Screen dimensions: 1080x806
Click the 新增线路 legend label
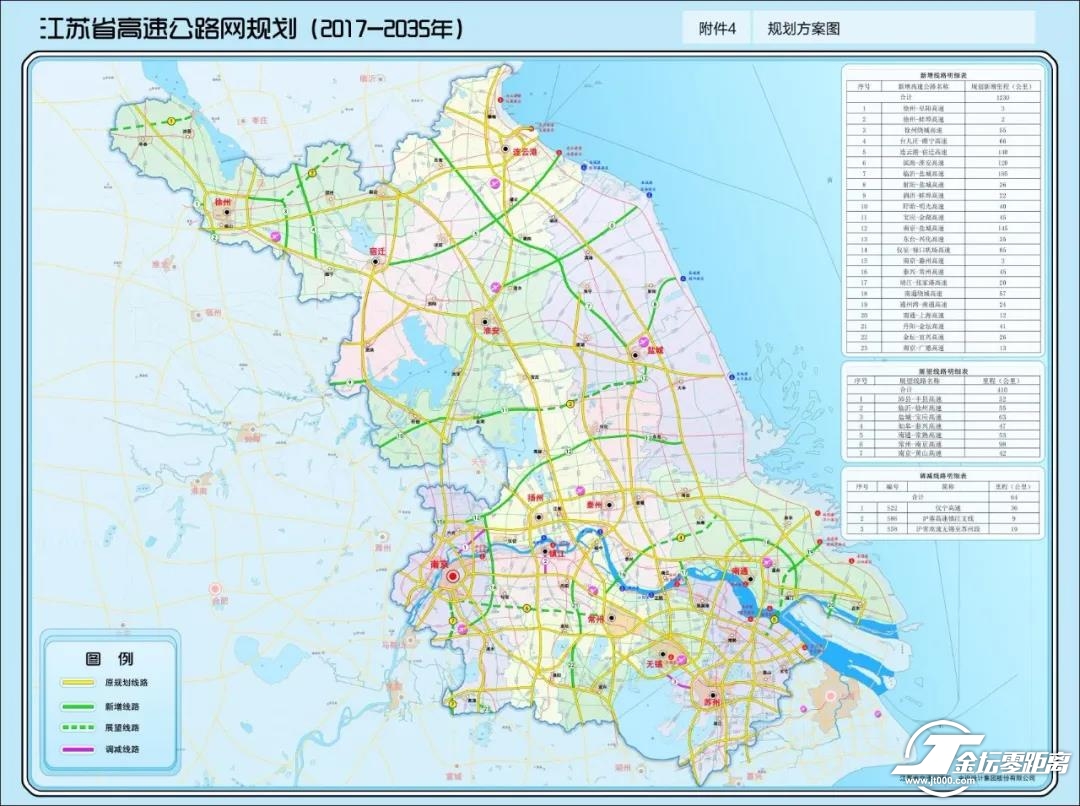123,706
